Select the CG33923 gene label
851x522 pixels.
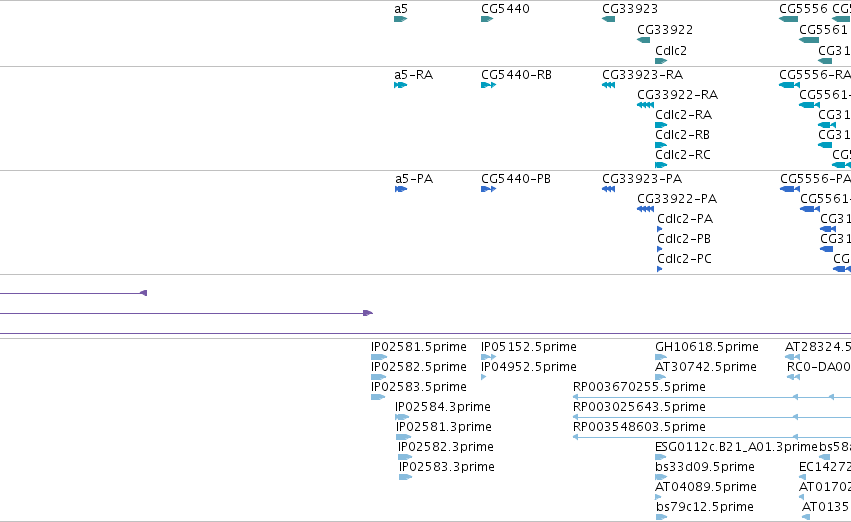[x=630, y=9]
